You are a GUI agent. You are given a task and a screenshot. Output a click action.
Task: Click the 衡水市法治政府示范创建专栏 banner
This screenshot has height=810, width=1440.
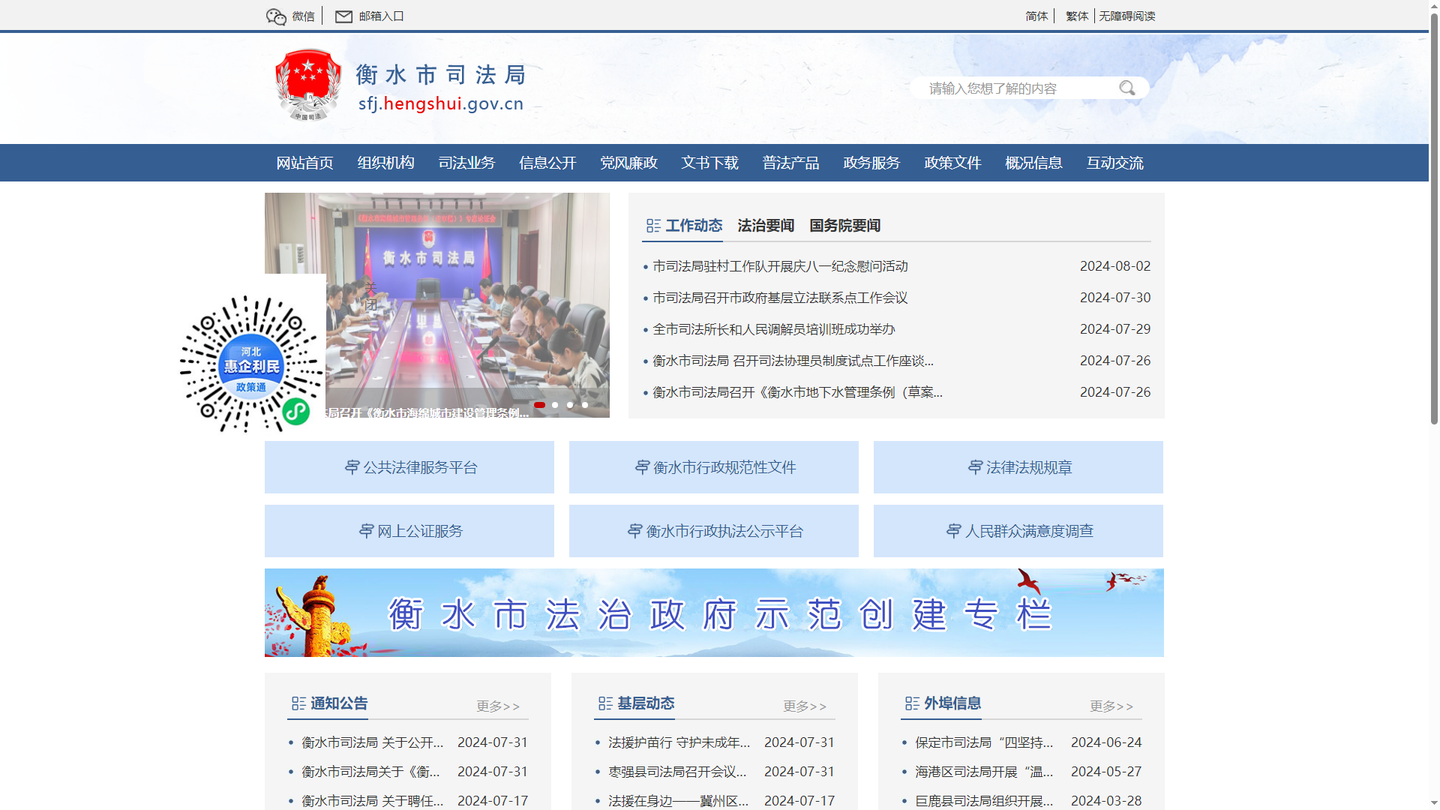pyautogui.click(x=714, y=613)
